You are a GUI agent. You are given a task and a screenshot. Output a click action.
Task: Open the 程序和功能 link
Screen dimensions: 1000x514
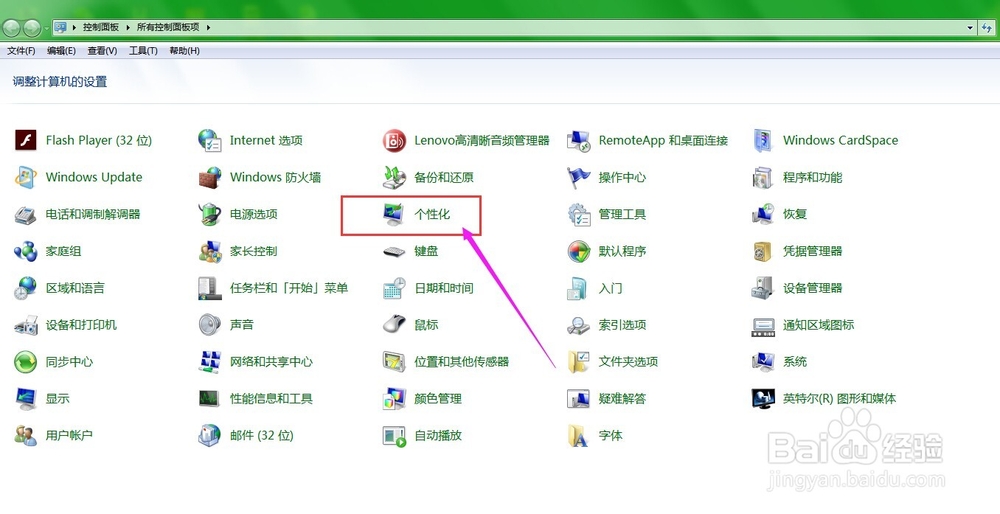[812, 177]
